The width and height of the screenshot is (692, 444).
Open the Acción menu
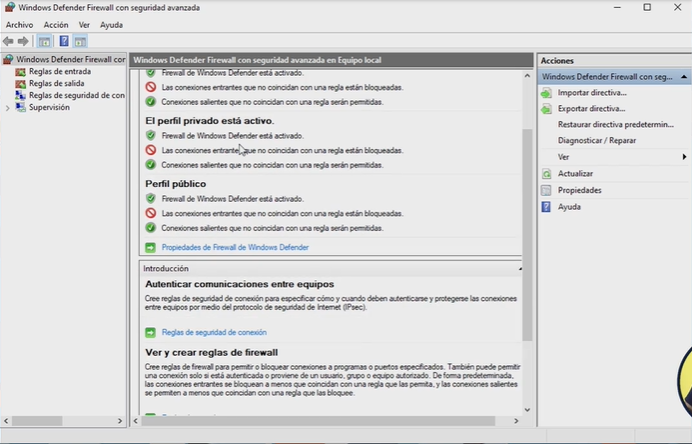56,25
